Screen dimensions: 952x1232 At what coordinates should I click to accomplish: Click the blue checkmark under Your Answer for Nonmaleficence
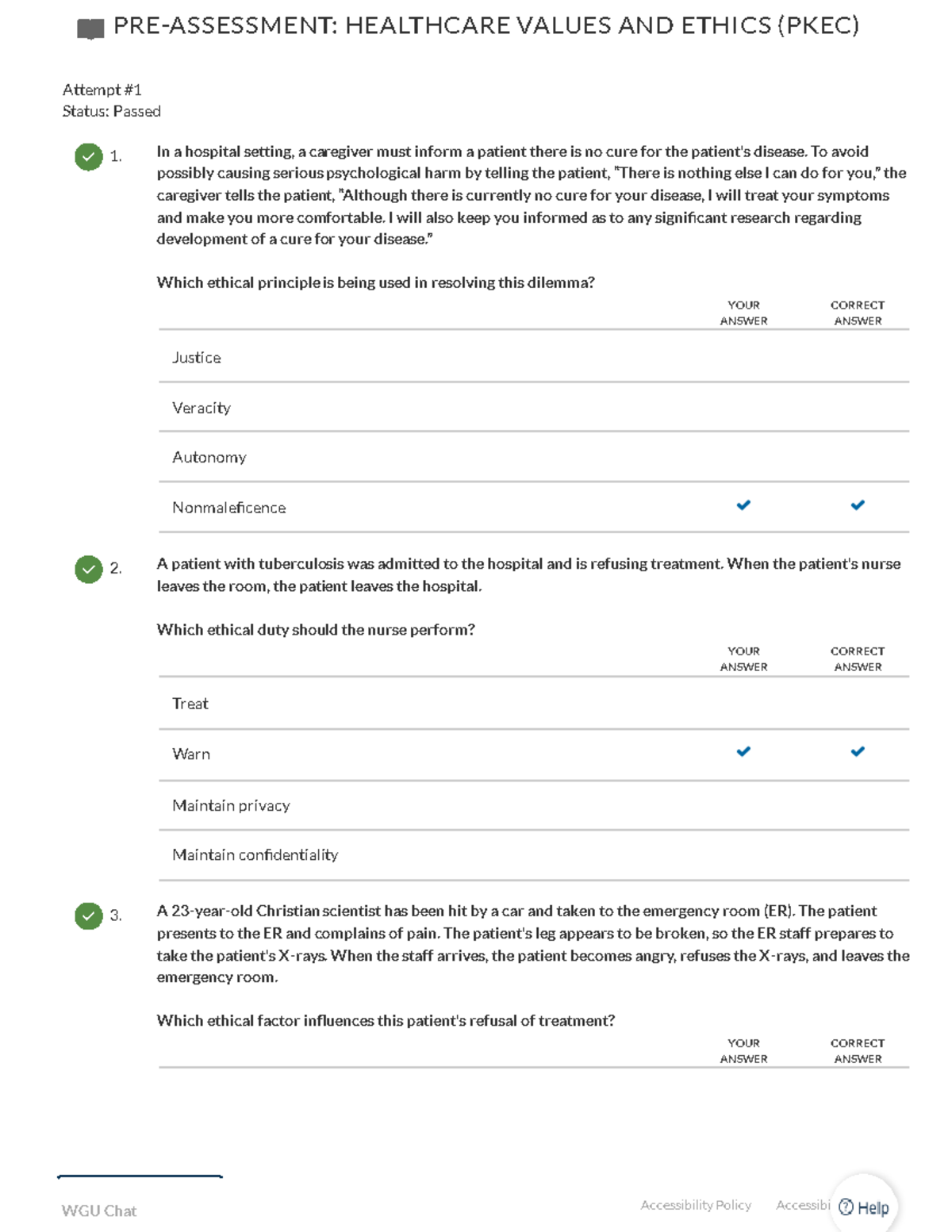tap(743, 504)
